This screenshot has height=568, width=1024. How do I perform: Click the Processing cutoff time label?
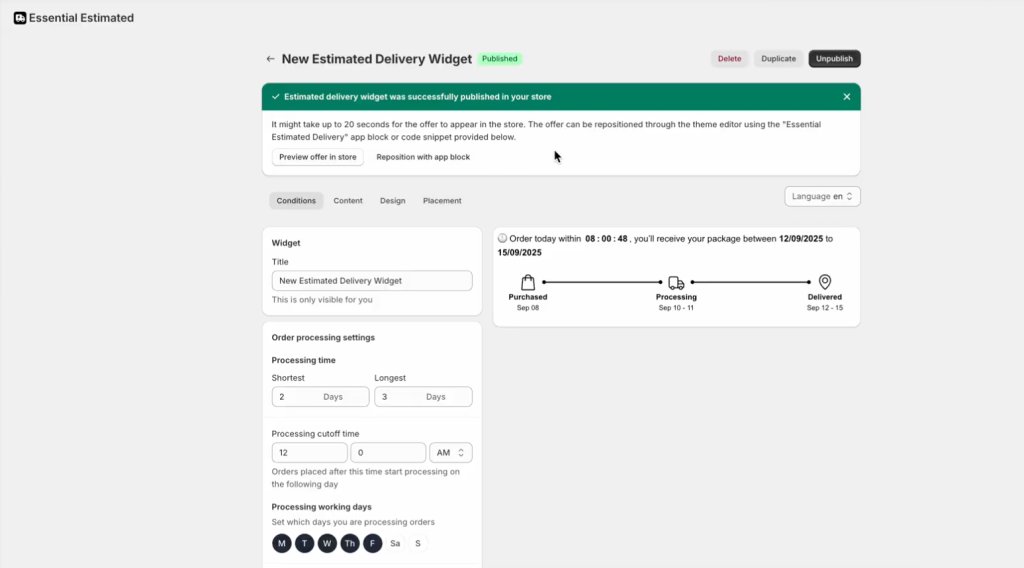pos(315,434)
